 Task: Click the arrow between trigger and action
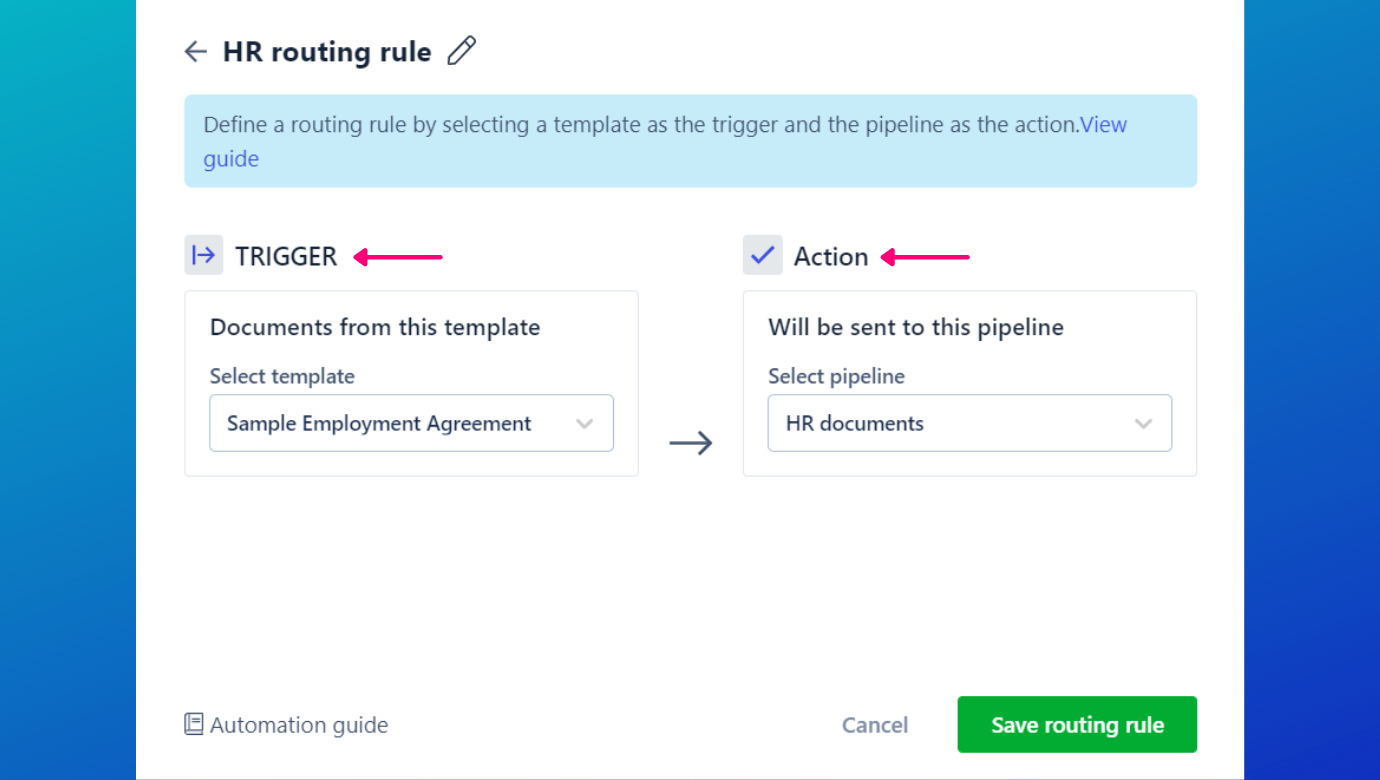pyautogui.click(x=690, y=442)
